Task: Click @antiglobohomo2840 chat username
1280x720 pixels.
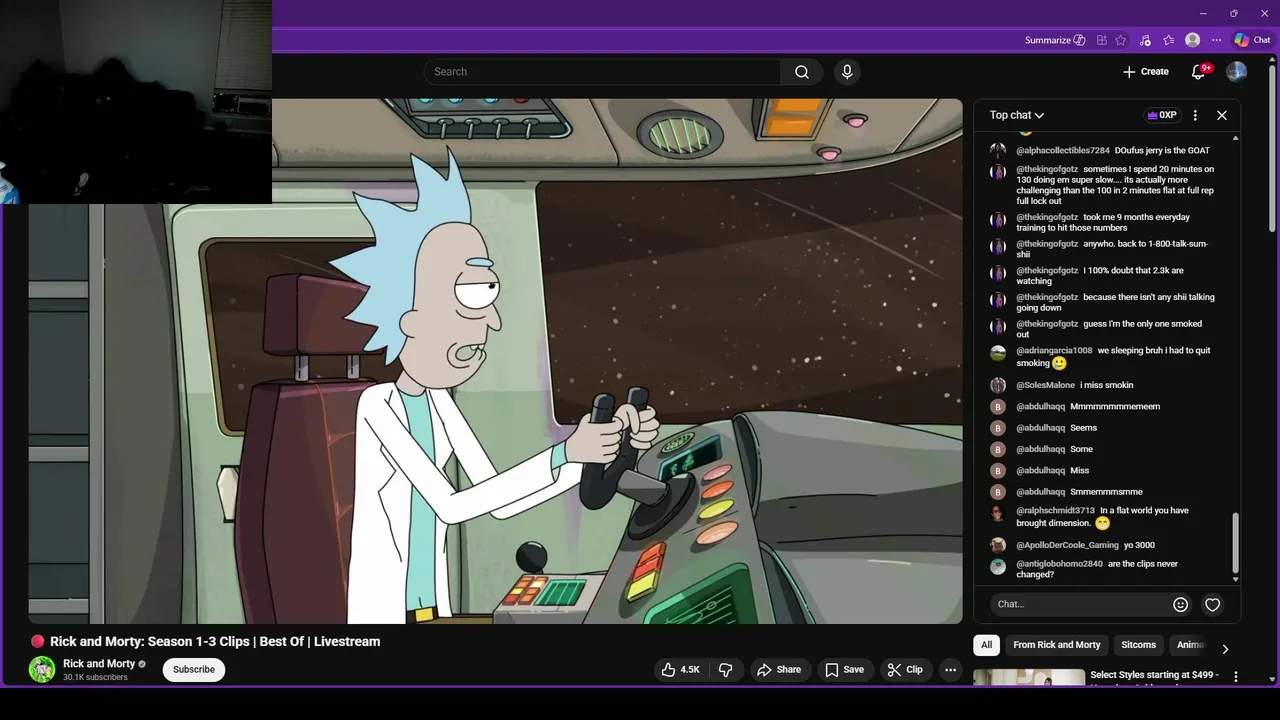Action: (1059, 564)
